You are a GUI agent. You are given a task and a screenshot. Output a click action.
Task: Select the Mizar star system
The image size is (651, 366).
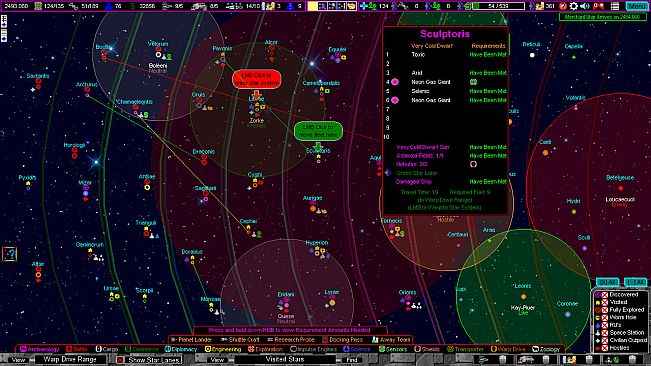(x=86, y=193)
